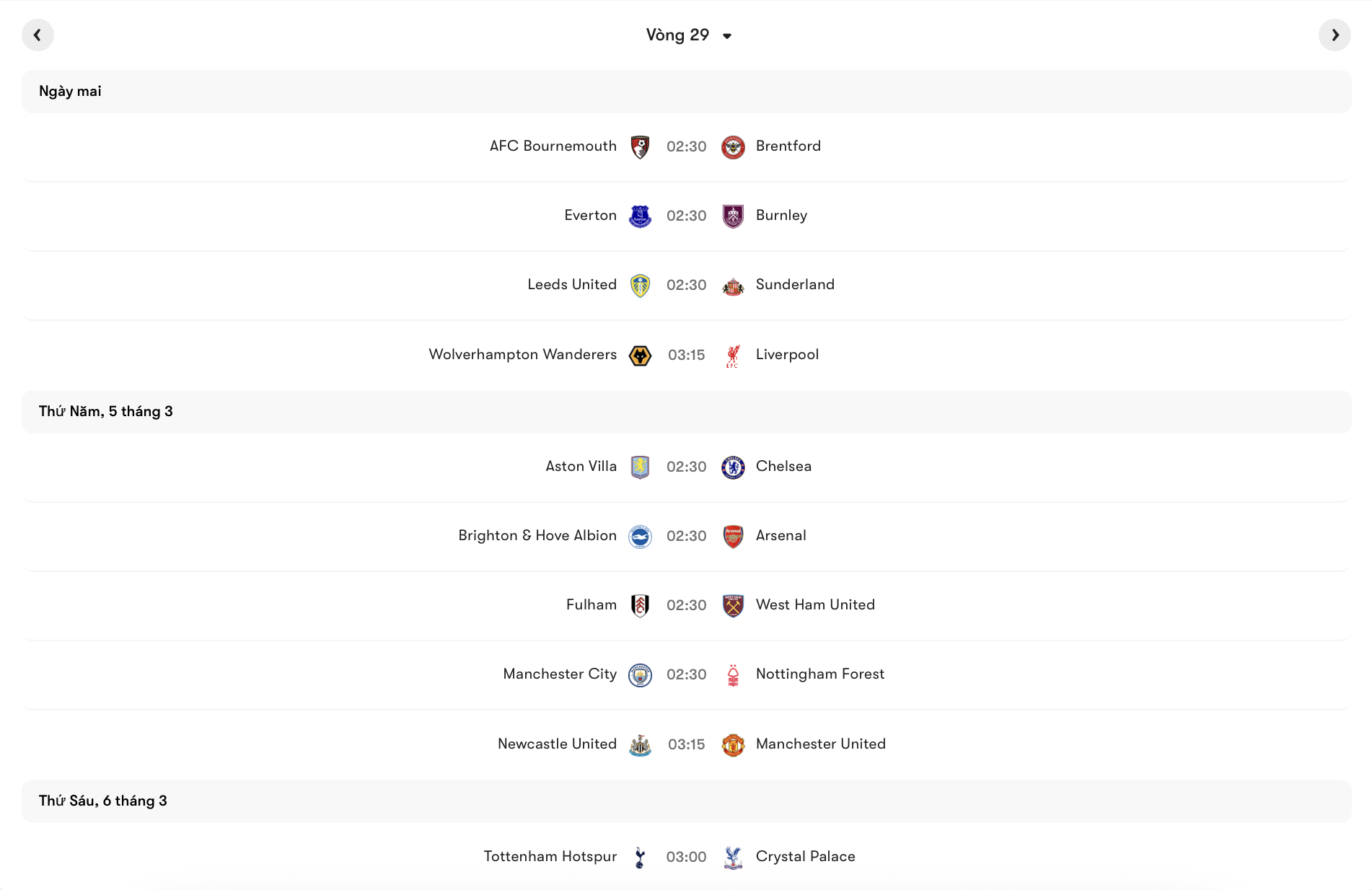Click the 02:30 kickoff time for Fulham
Image resolution: width=1372 pixels, height=890 pixels.
coord(686,605)
